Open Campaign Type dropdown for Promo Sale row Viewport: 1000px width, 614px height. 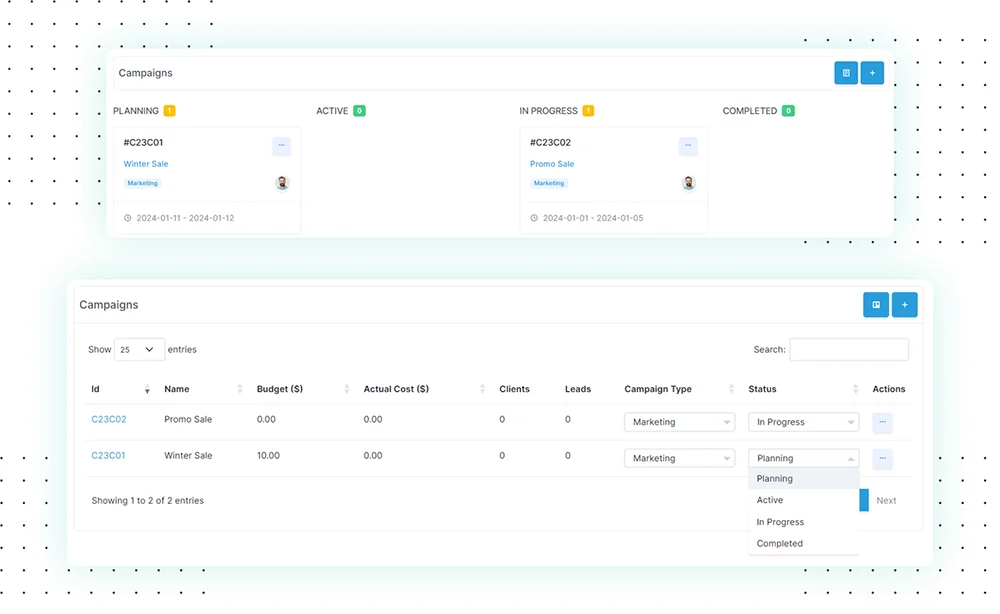(679, 422)
